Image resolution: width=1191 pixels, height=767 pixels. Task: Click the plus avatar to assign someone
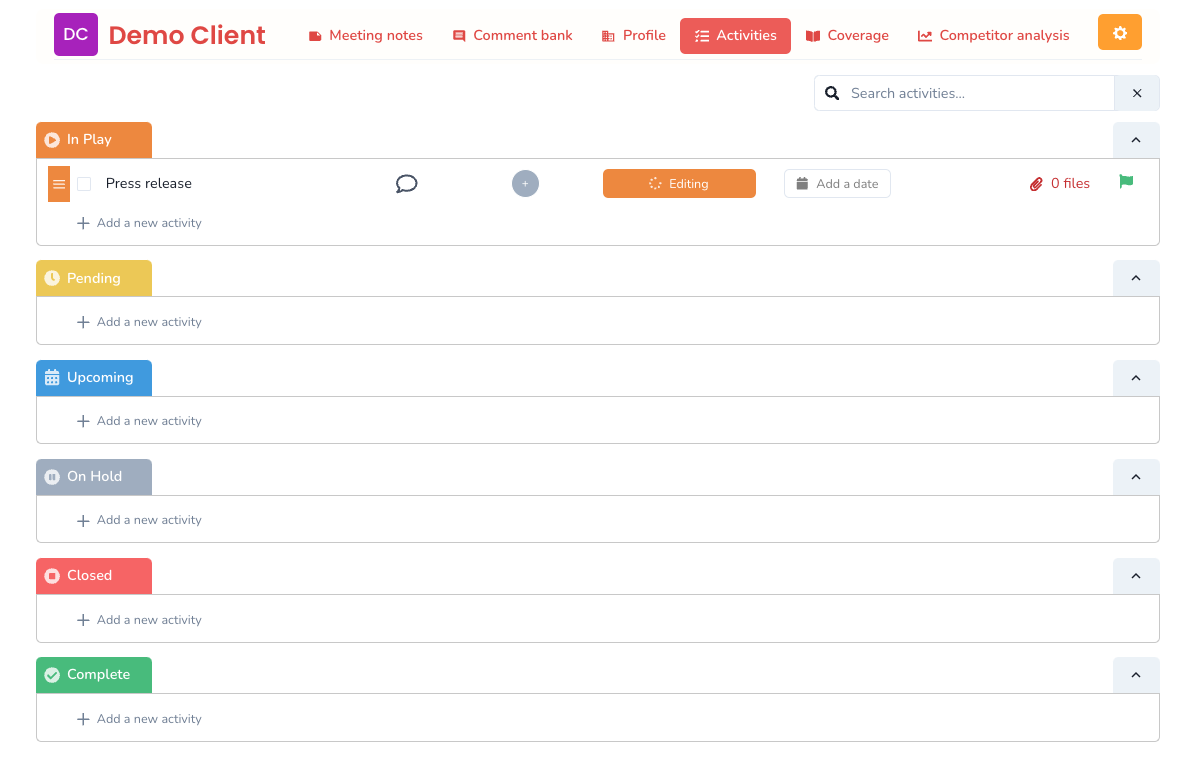click(525, 183)
